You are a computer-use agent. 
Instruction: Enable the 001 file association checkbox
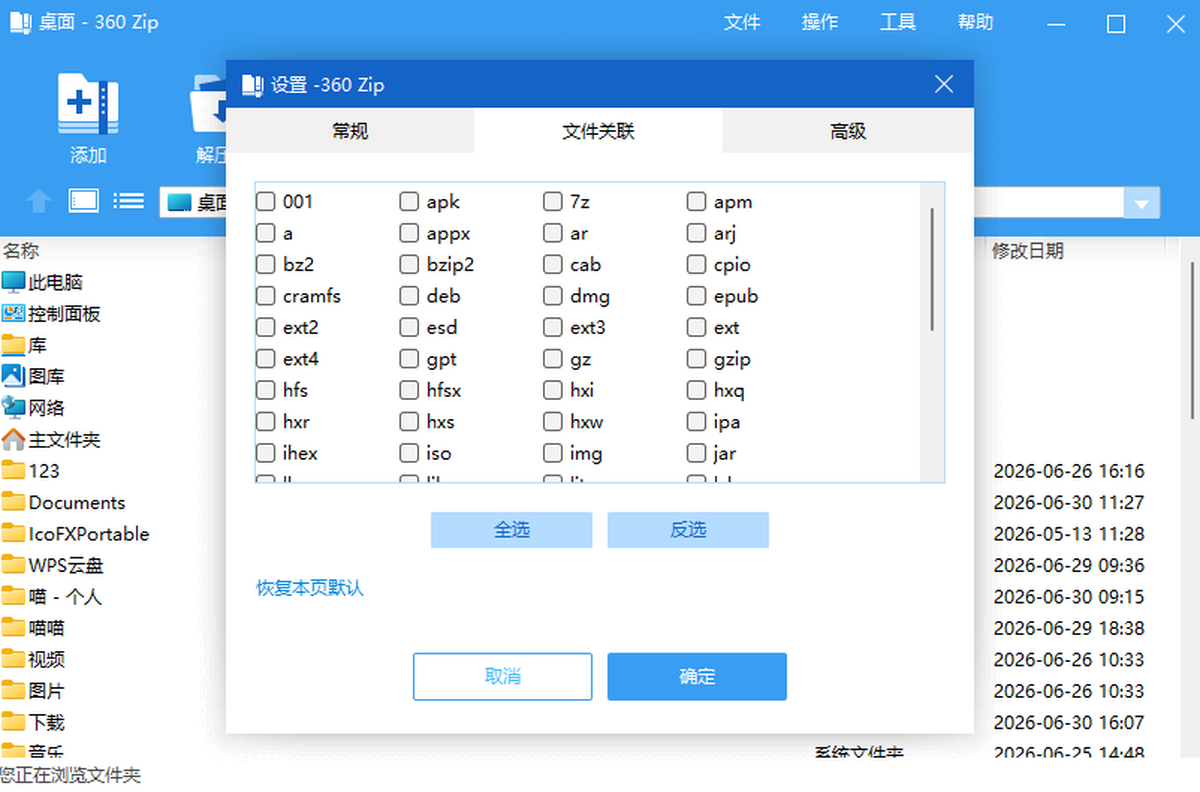point(265,202)
